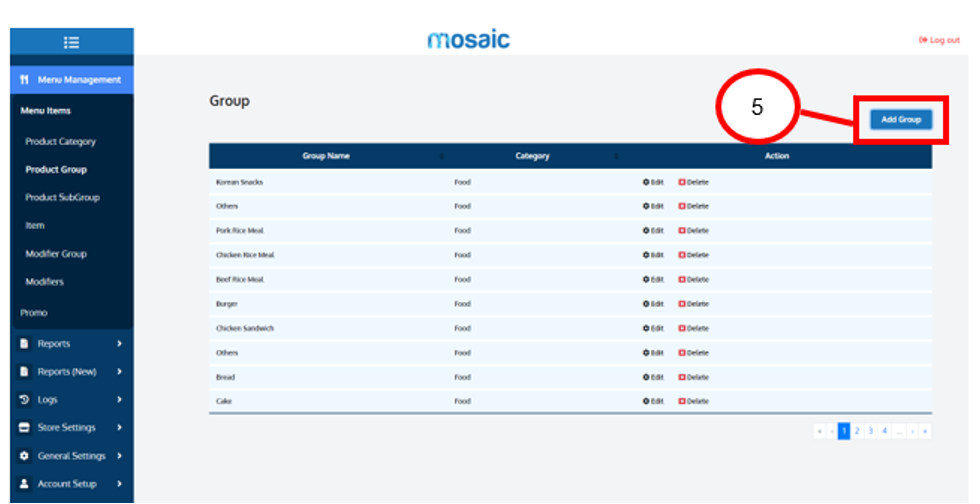Image resolution: width=980 pixels, height=504 pixels.
Task: Click the red Delete icon for Burger
Action: point(682,304)
